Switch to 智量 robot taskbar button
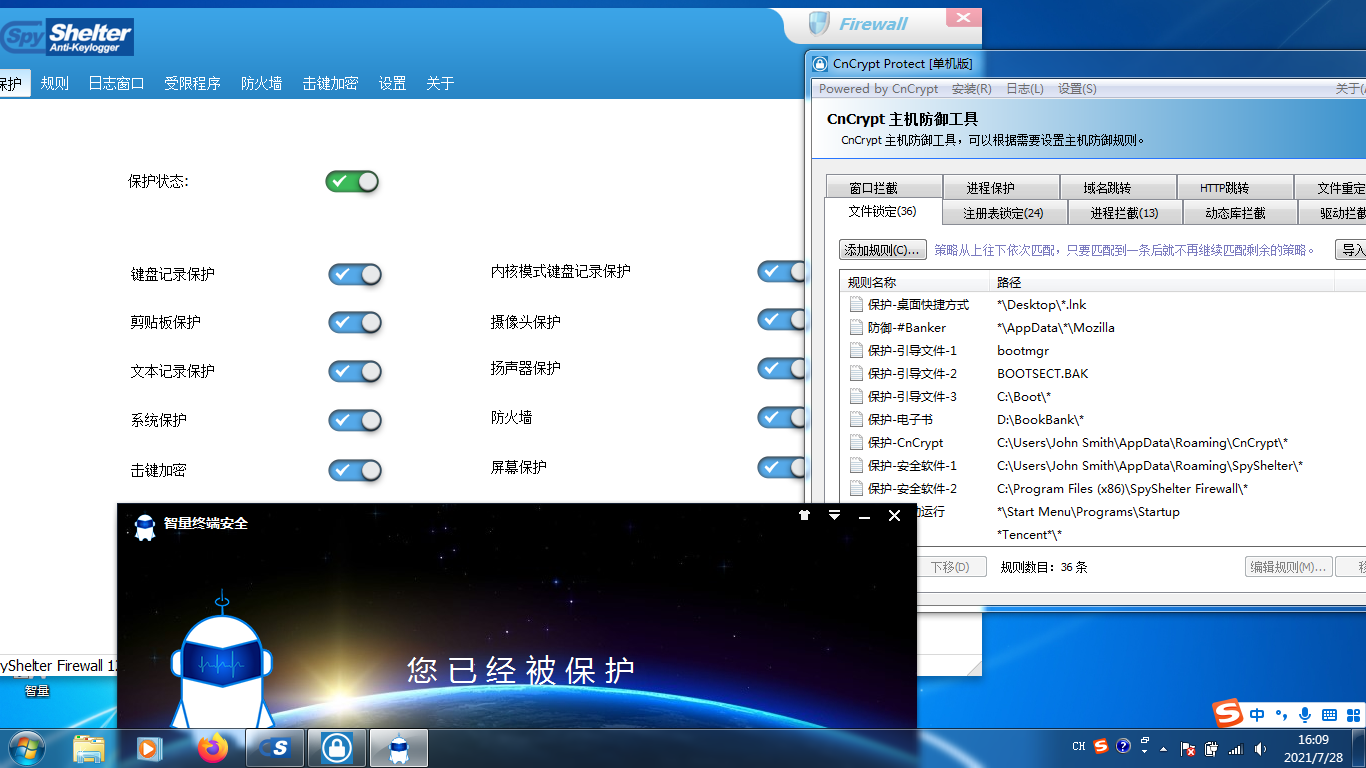The image size is (1366, 768). coord(399,748)
